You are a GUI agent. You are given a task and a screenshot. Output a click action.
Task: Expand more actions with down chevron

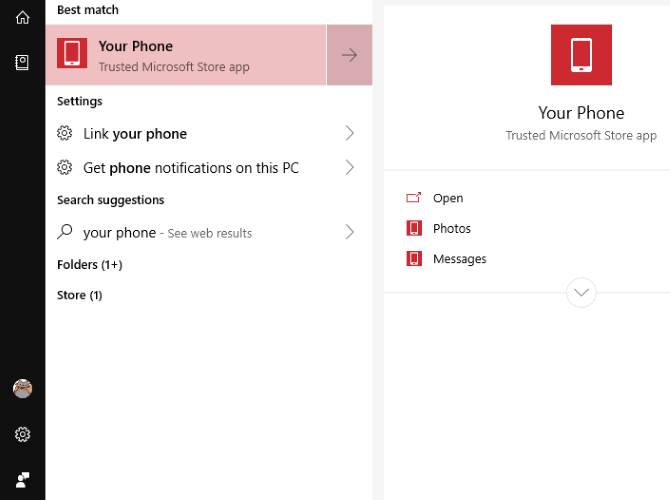[581, 292]
